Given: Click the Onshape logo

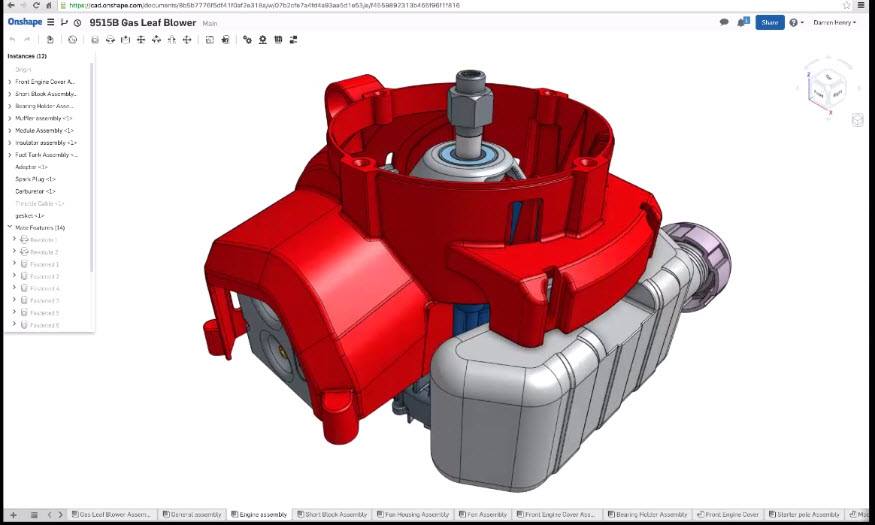Looking at the screenshot, I should 25,22.
